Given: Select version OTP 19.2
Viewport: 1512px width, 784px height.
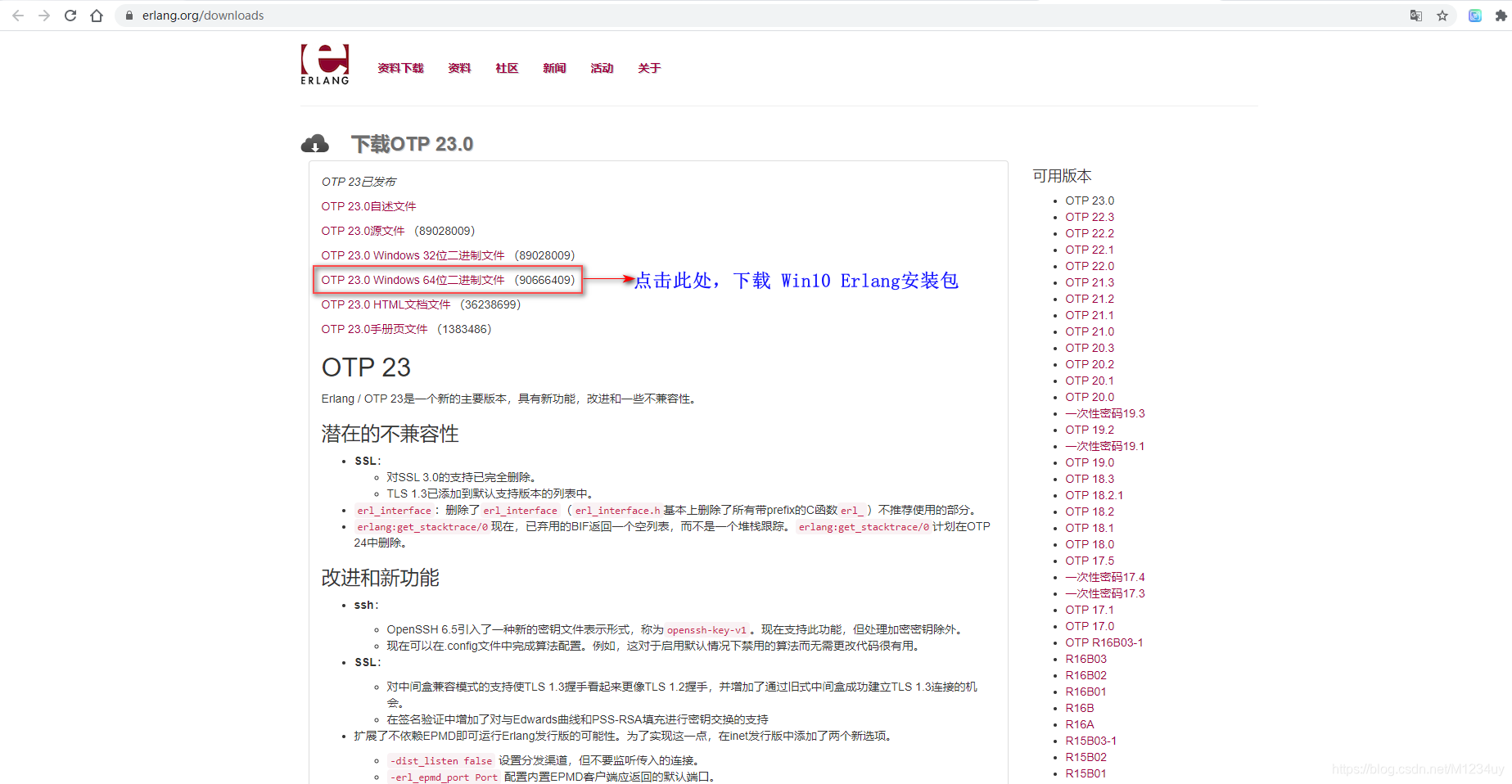Looking at the screenshot, I should click(1090, 430).
